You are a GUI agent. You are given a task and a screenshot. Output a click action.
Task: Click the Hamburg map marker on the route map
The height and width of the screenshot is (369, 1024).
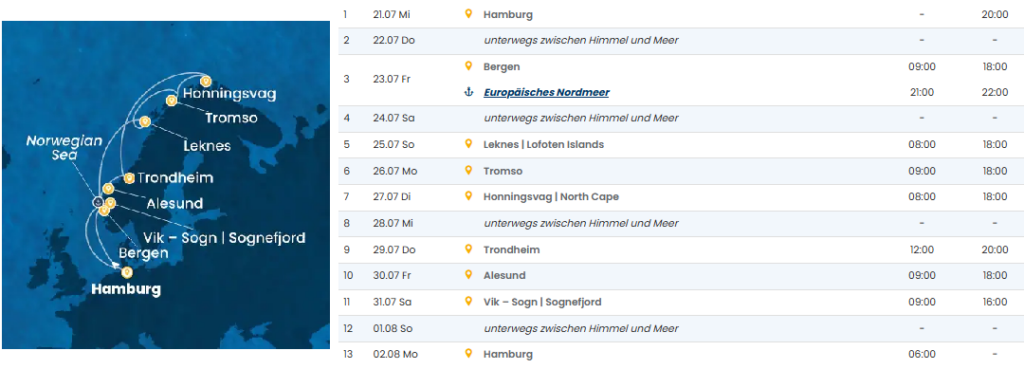tap(127, 272)
